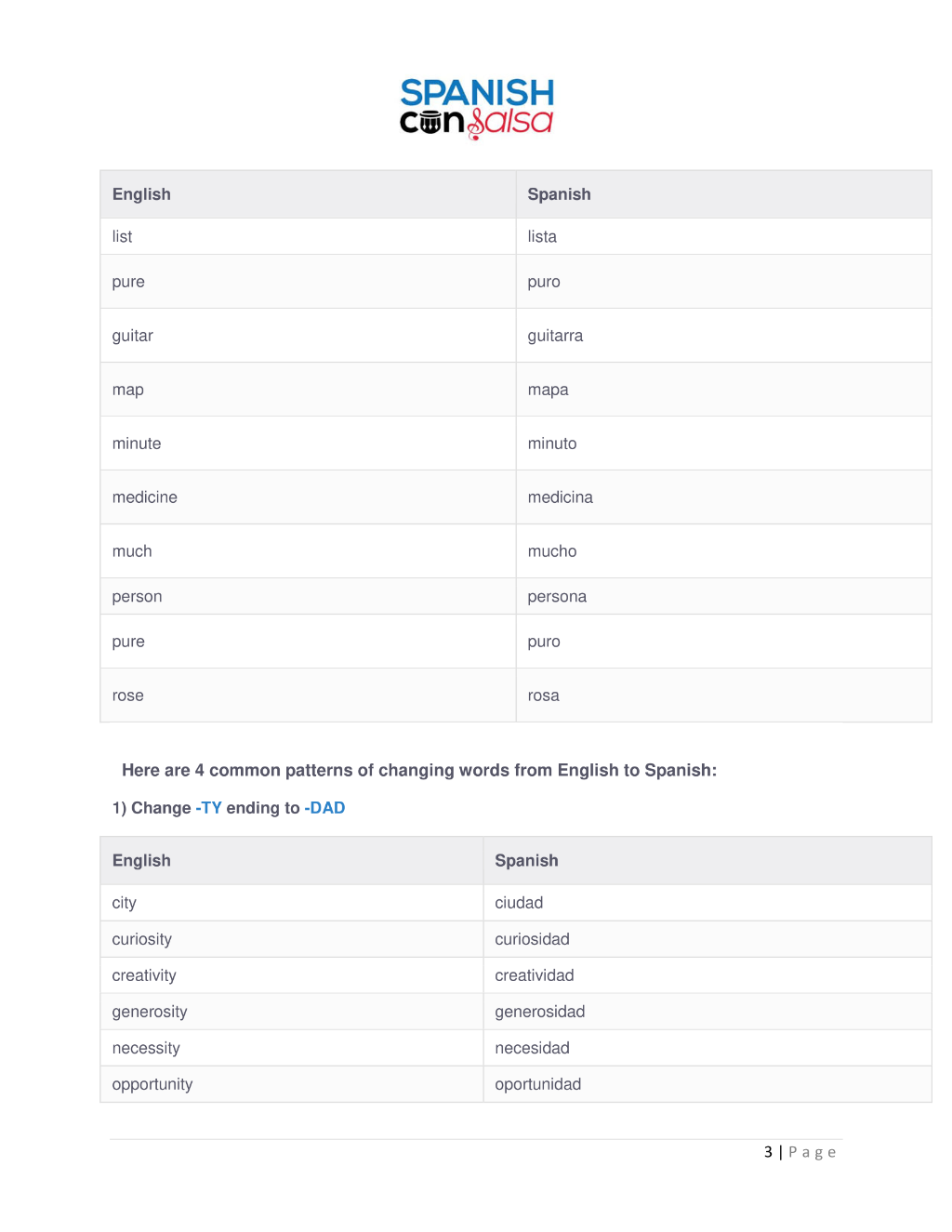952x1232 pixels.
Task: Click the 'rosa' table cell
Action: pos(723,695)
